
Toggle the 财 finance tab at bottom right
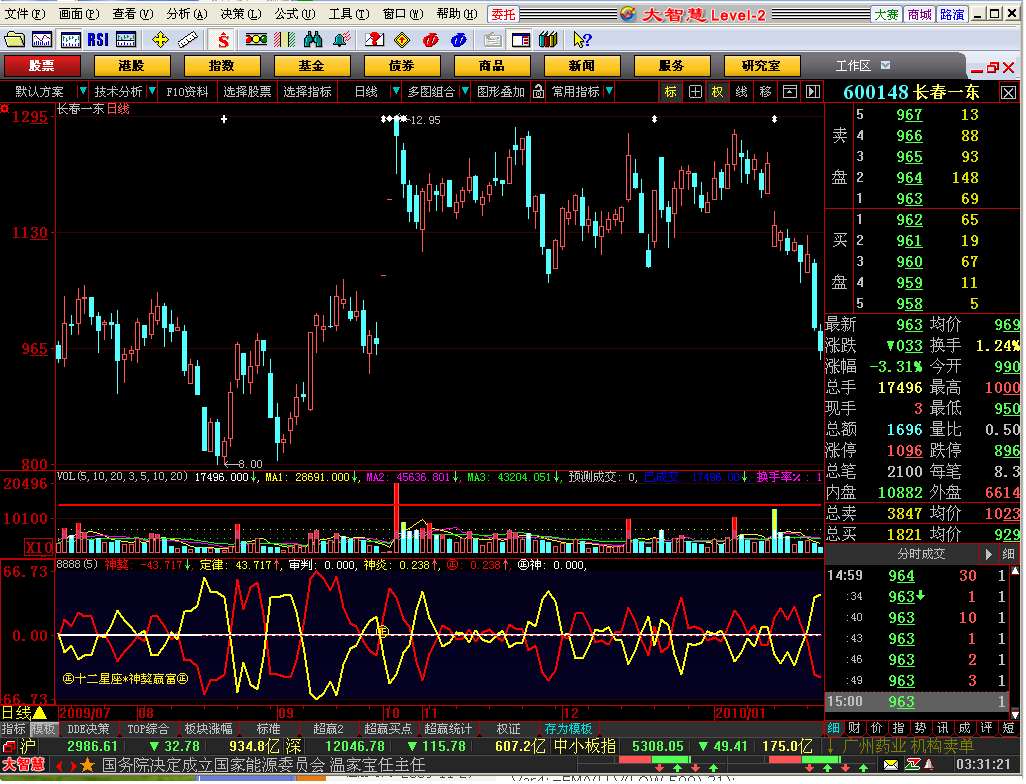pyautogui.click(x=855, y=728)
